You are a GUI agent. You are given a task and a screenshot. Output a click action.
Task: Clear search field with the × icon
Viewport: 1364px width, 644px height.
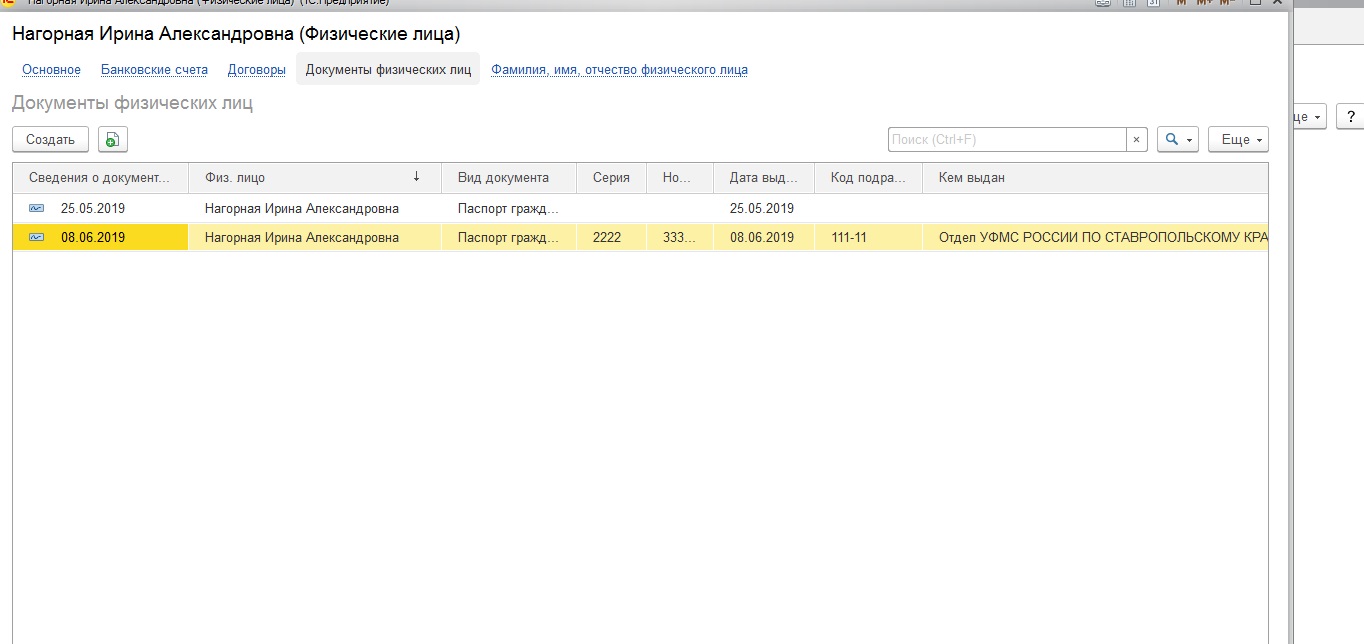coord(1136,140)
